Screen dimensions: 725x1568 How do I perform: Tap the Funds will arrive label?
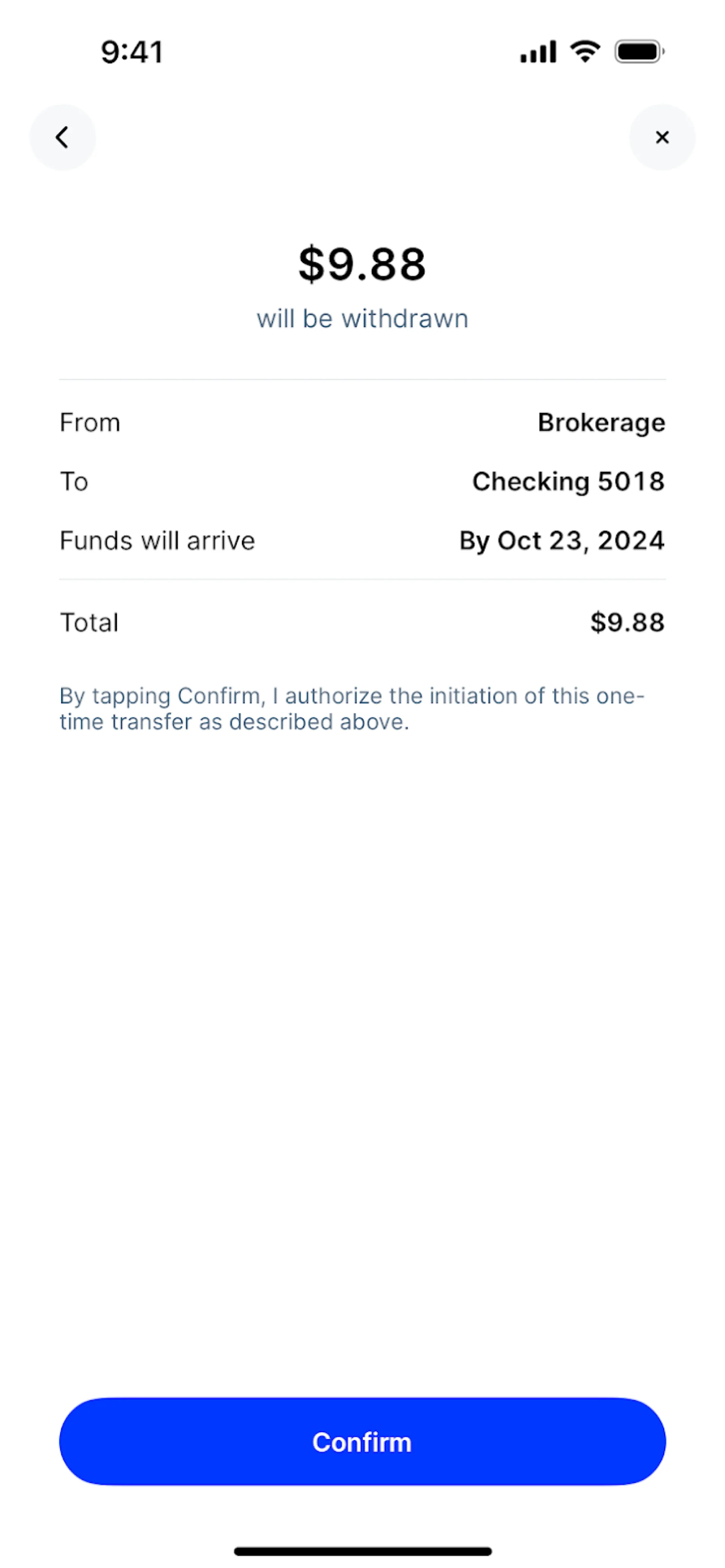click(x=157, y=541)
